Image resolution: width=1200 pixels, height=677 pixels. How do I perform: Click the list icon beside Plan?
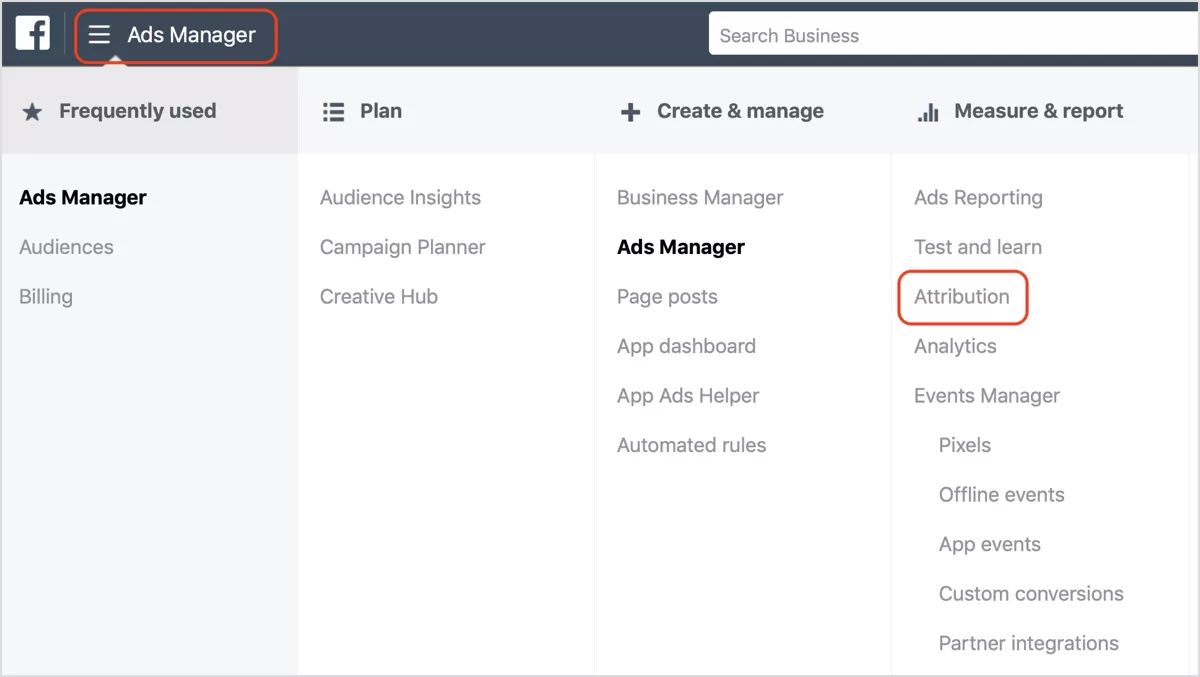pyautogui.click(x=333, y=112)
